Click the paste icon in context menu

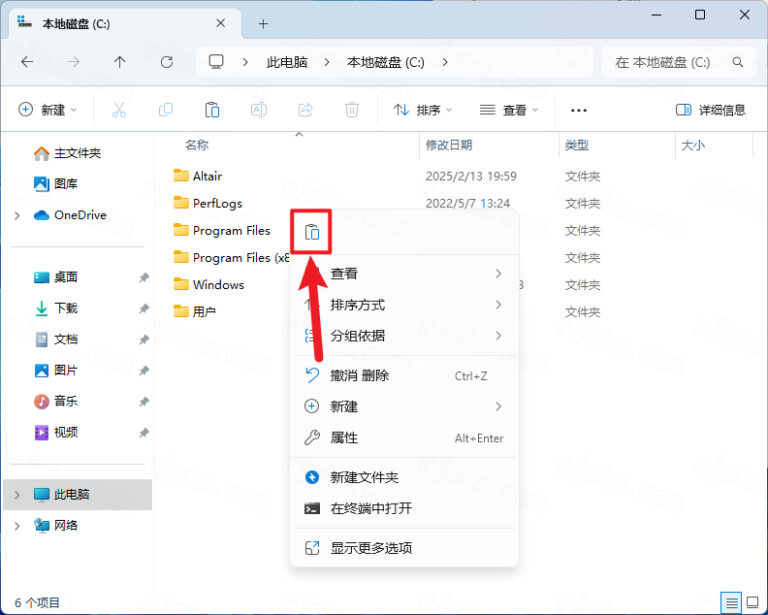(x=312, y=232)
